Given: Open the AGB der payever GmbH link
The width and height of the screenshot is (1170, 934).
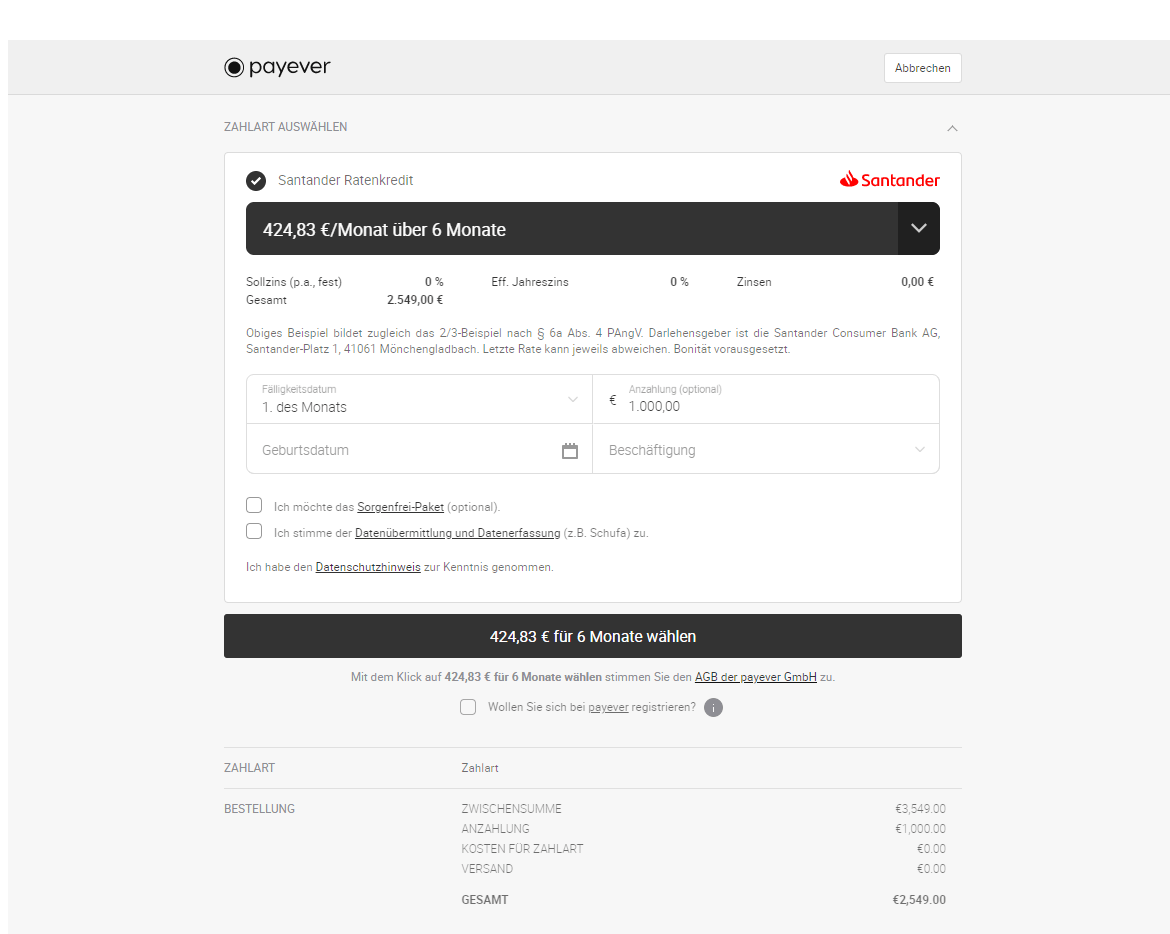Looking at the screenshot, I should pos(755,677).
